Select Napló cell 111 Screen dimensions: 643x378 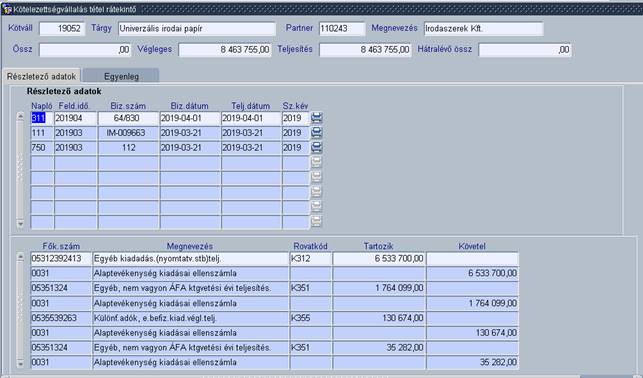[x=42, y=133]
